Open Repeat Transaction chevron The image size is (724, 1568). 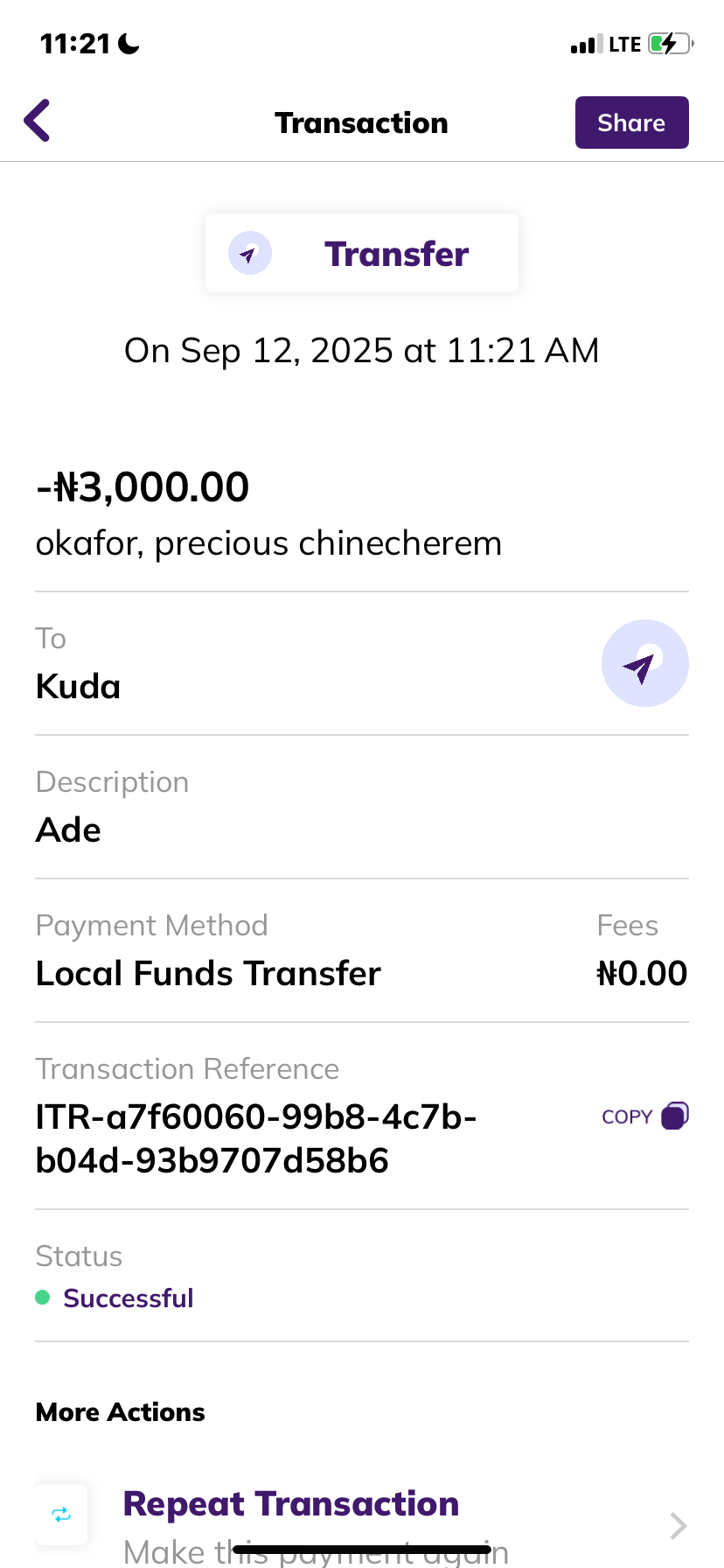pyautogui.click(x=677, y=1525)
